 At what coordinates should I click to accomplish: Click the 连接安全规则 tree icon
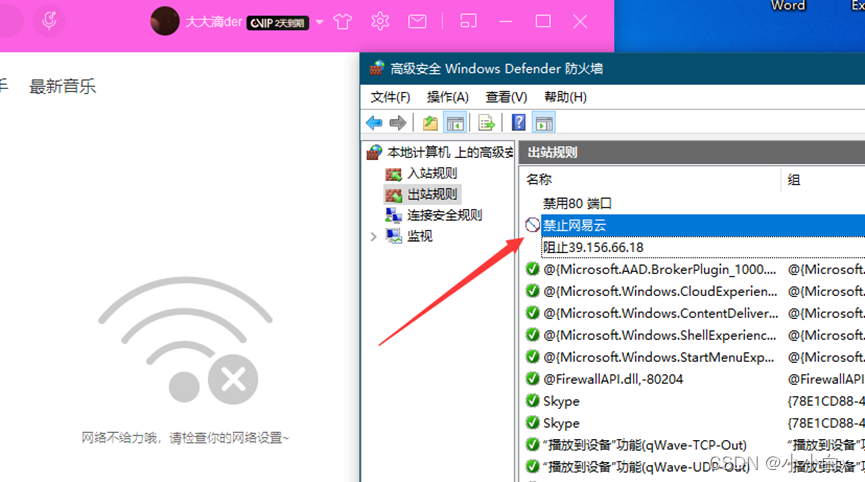(x=393, y=215)
